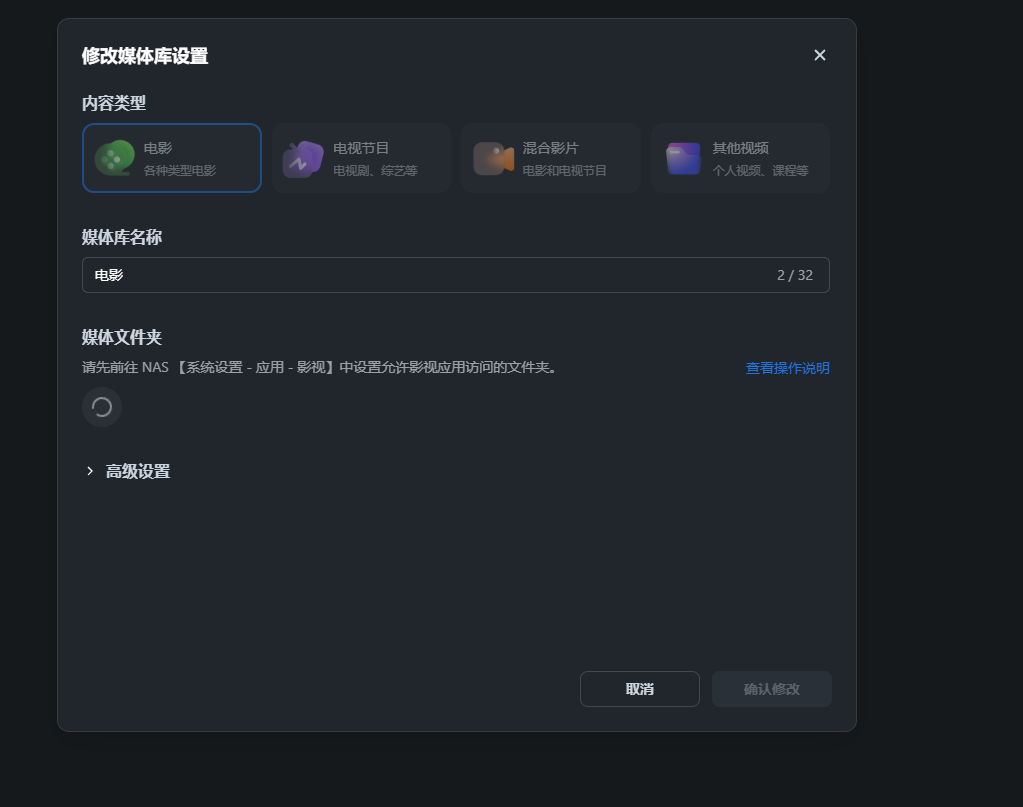Select the 电影 content type card
The image size is (1023, 807).
point(172,158)
